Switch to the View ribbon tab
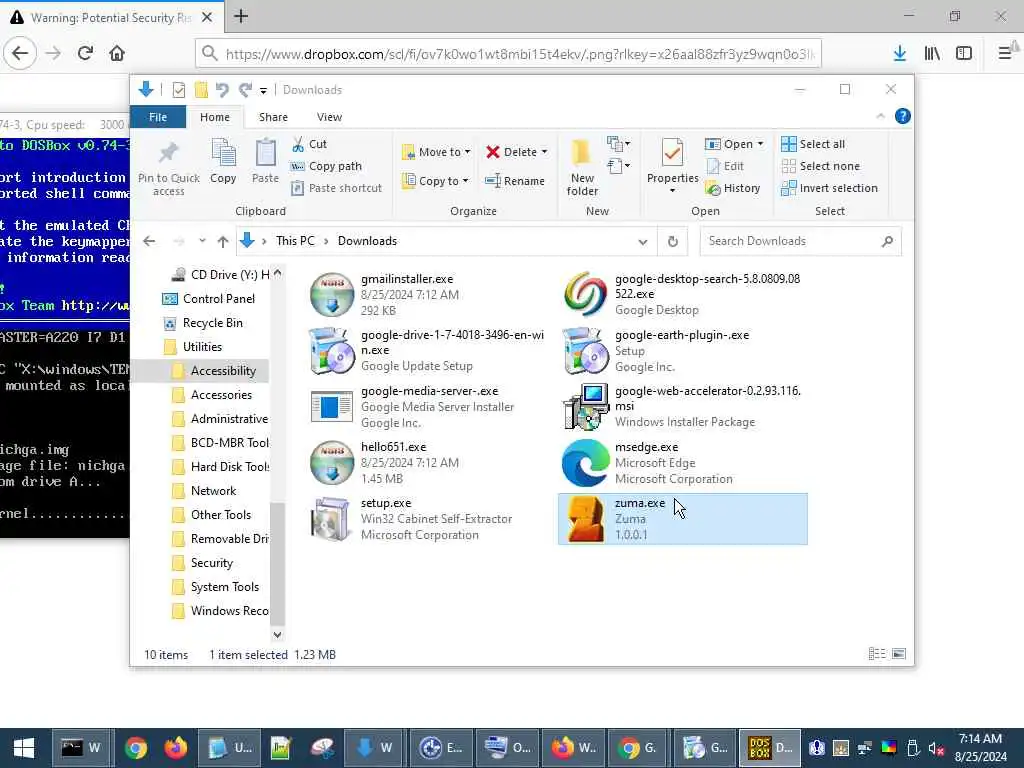 pyautogui.click(x=329, y=117)
